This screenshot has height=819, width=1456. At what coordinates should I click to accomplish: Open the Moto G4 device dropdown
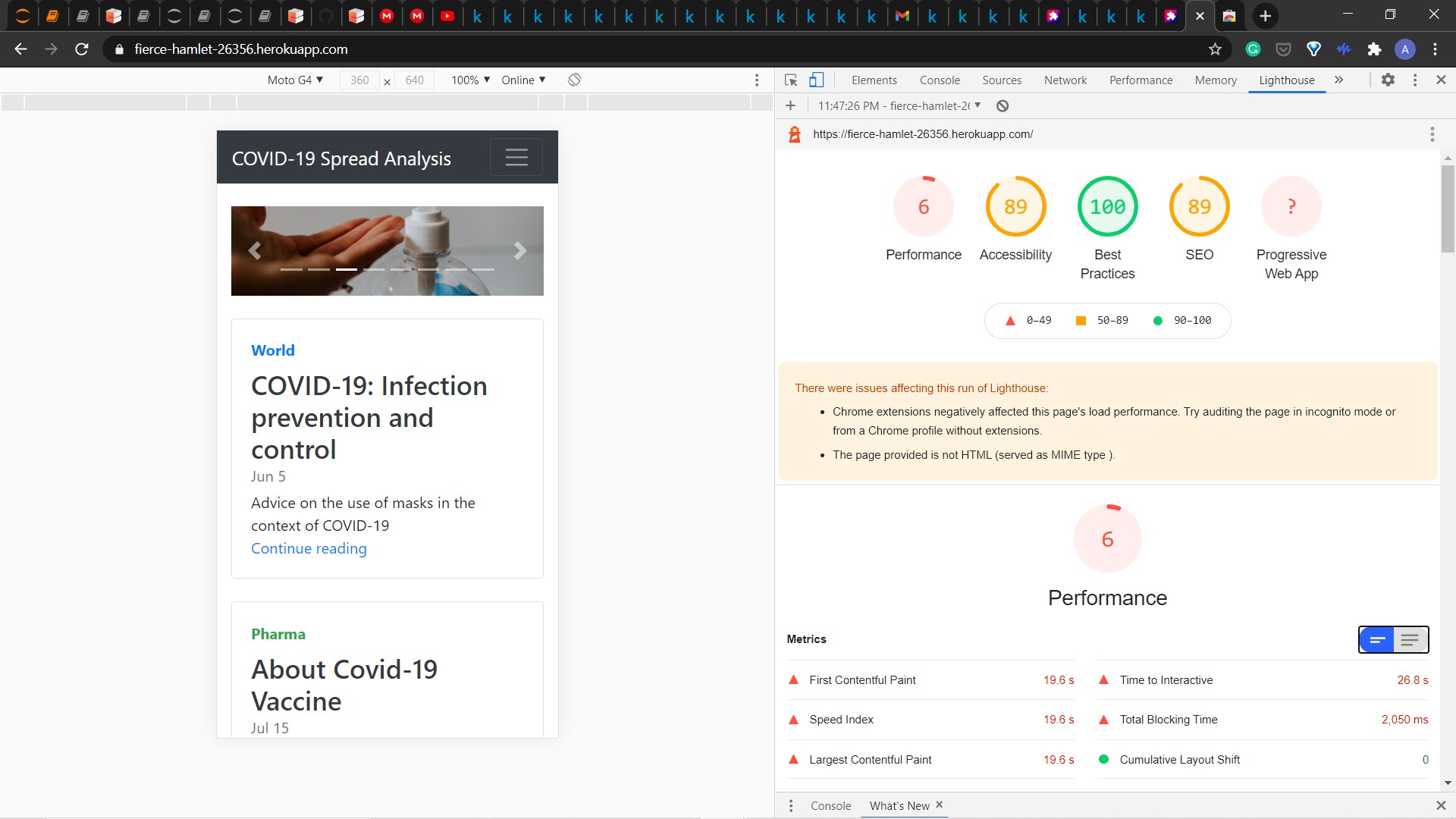[295, 80]
